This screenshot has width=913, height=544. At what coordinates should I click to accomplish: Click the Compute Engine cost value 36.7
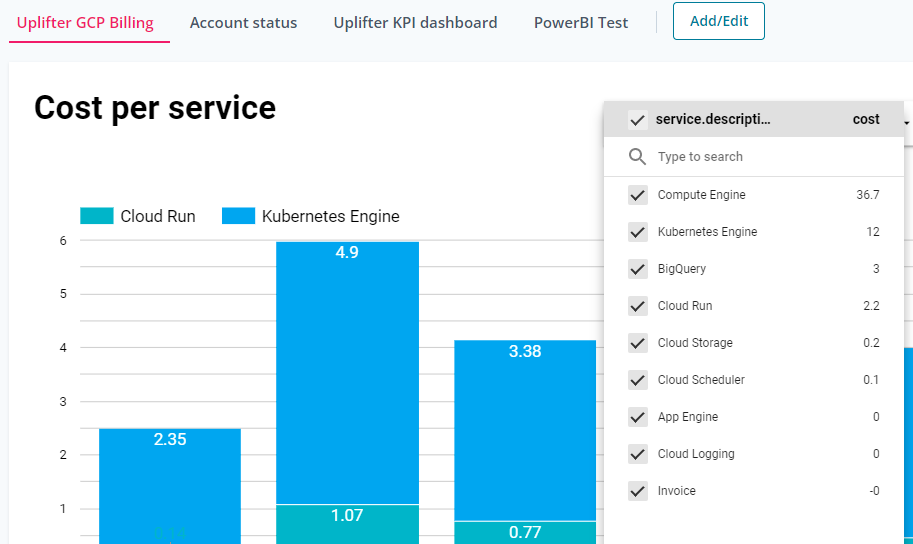pos(868,195)
